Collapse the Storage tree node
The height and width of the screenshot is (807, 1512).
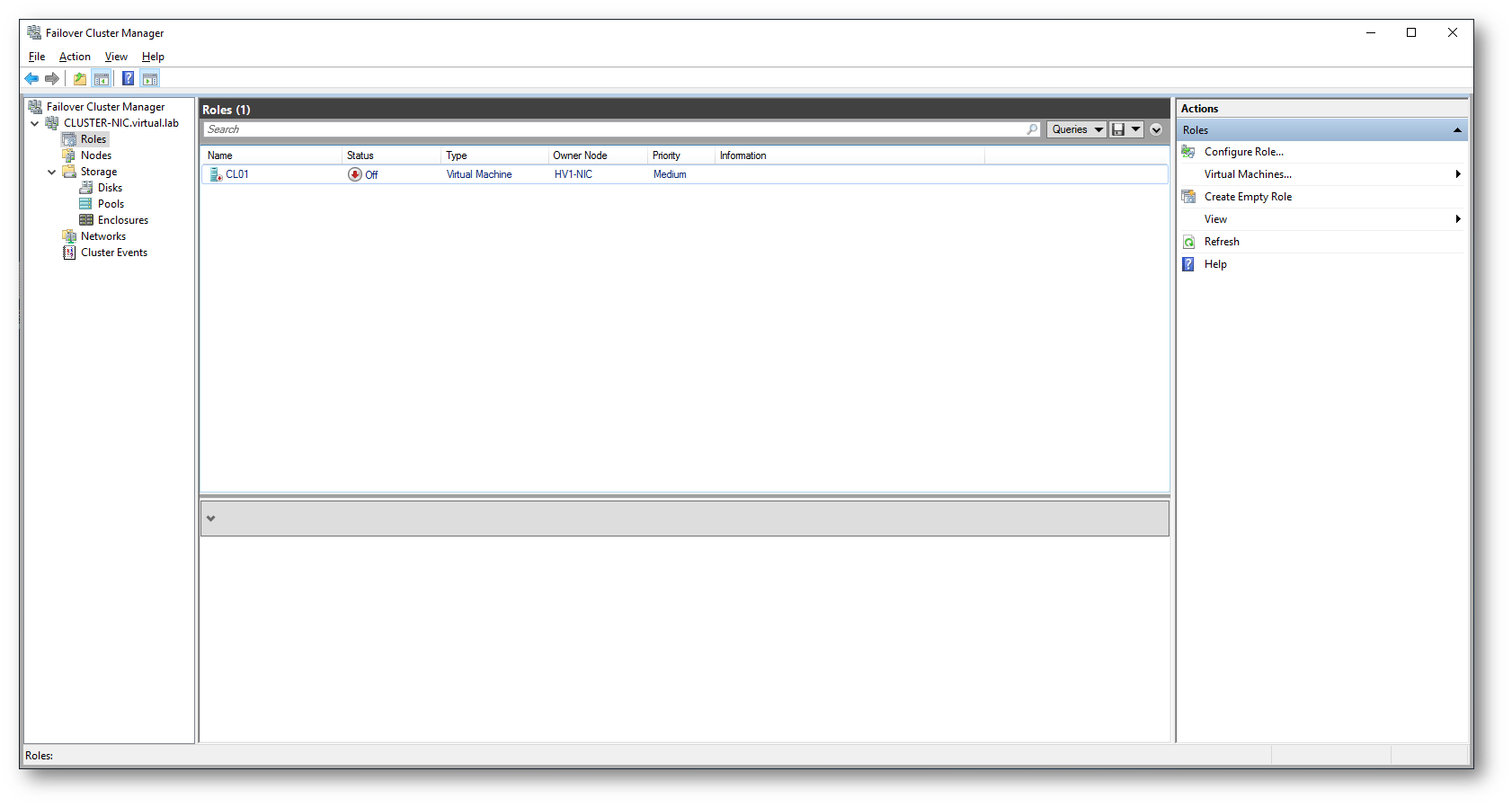click(52, 172)
